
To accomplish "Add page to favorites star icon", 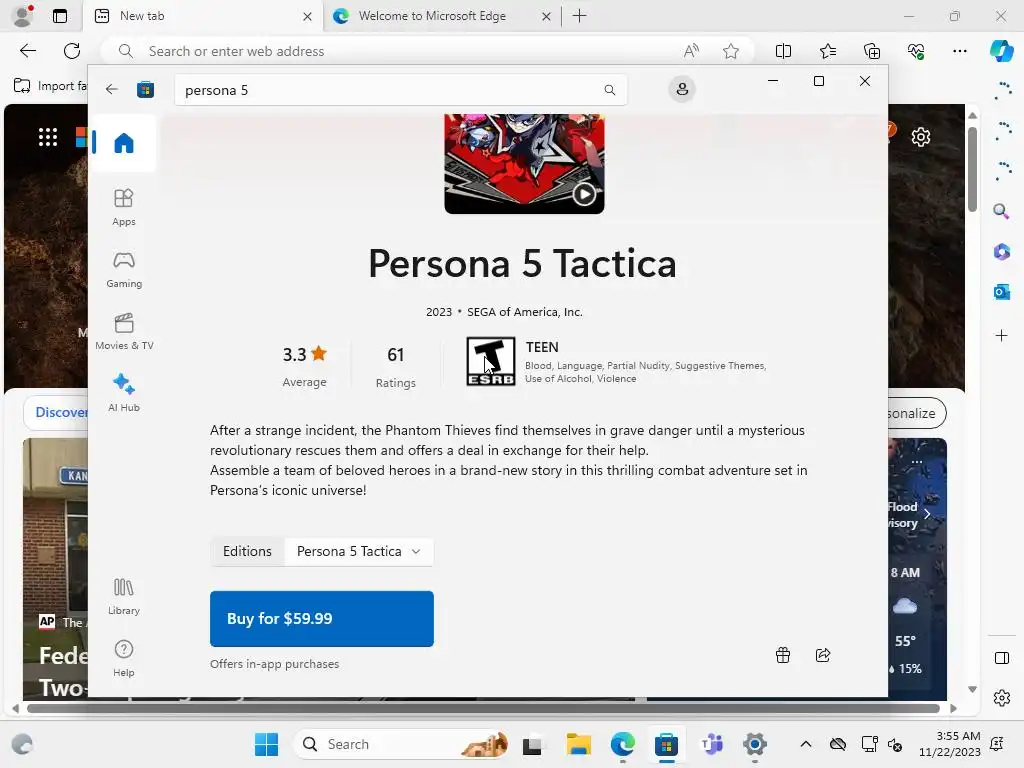I will point(731,51).
